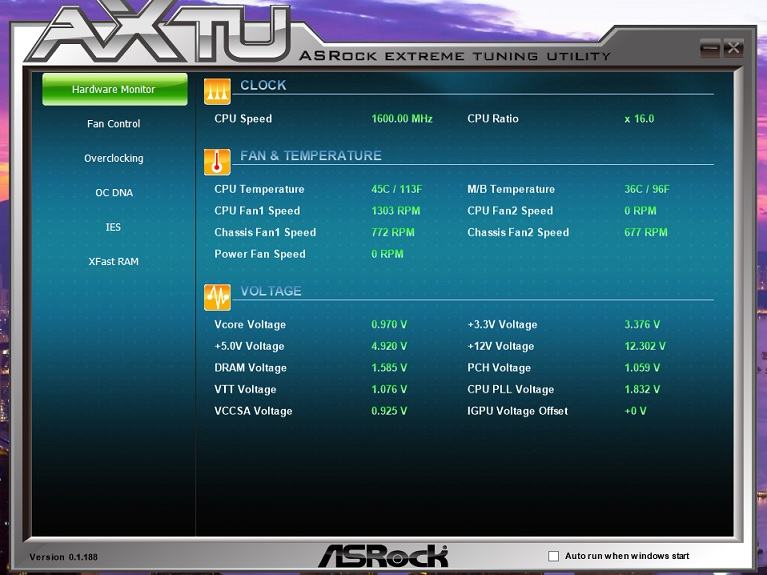This screenshot has height=575, width=767.
Task: Click the IGPU Voltage Offset label
Action: coord(518,411)
